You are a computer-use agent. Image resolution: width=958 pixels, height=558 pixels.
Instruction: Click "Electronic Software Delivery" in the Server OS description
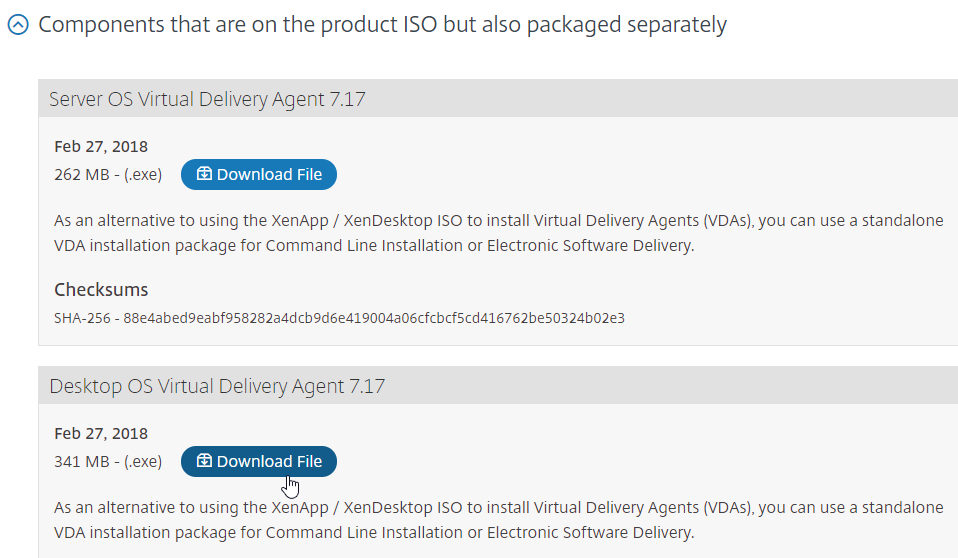(589, 246)
